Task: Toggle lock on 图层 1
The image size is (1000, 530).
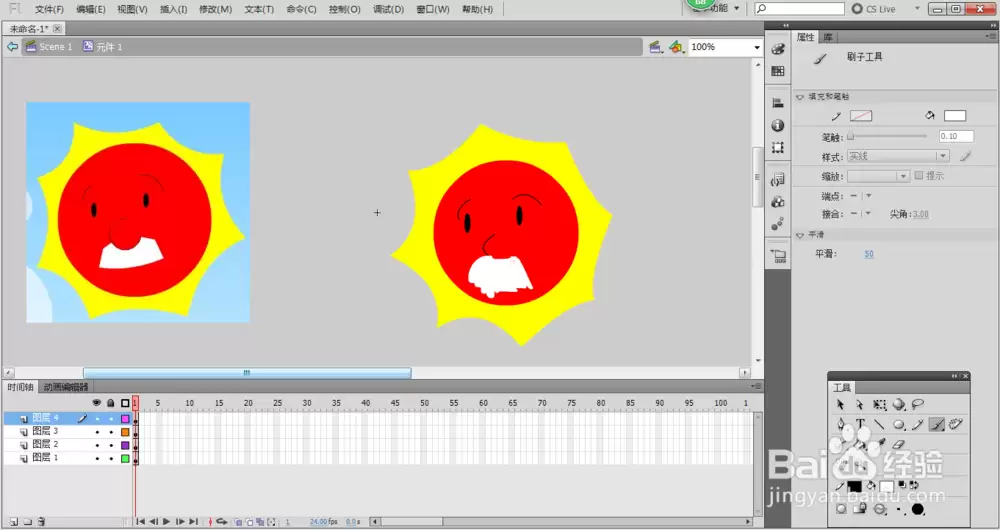Action: (111, 458)
